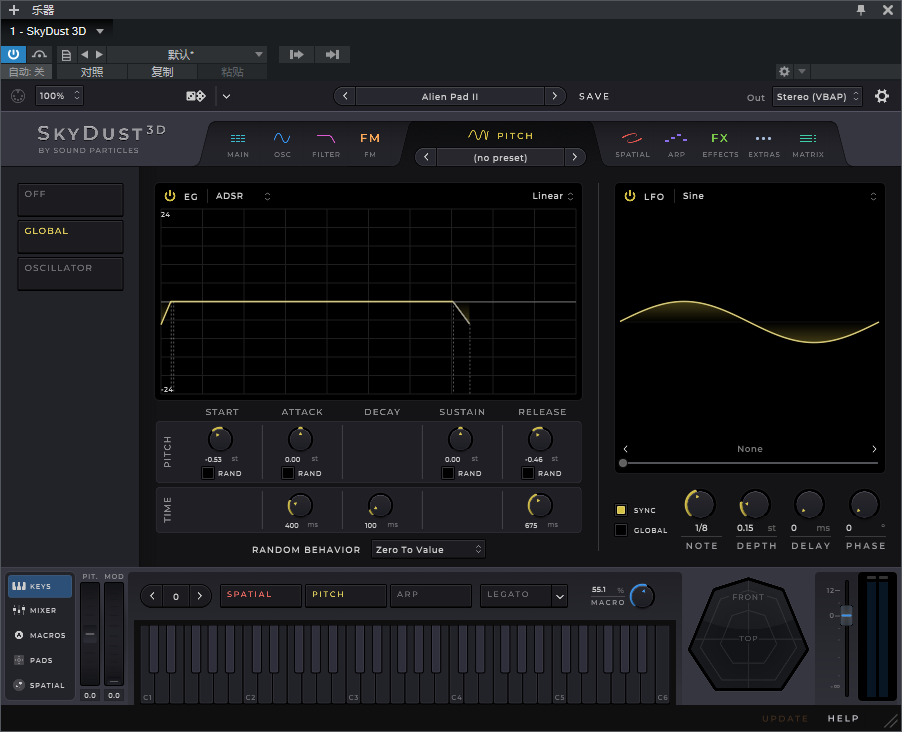Viewport: 902px width, 732px height.
Task: Select next pitch preset arrow
Action: point(574,157)
